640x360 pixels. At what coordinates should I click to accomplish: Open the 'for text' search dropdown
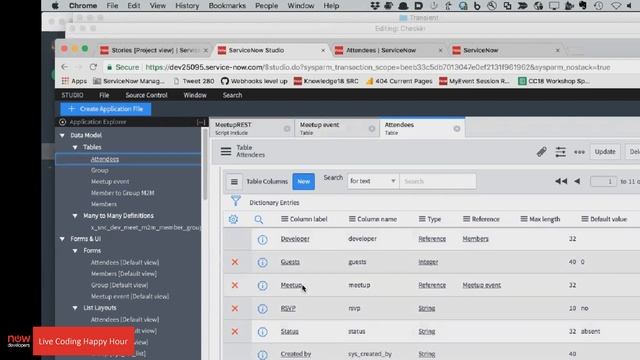pos(373,181)
